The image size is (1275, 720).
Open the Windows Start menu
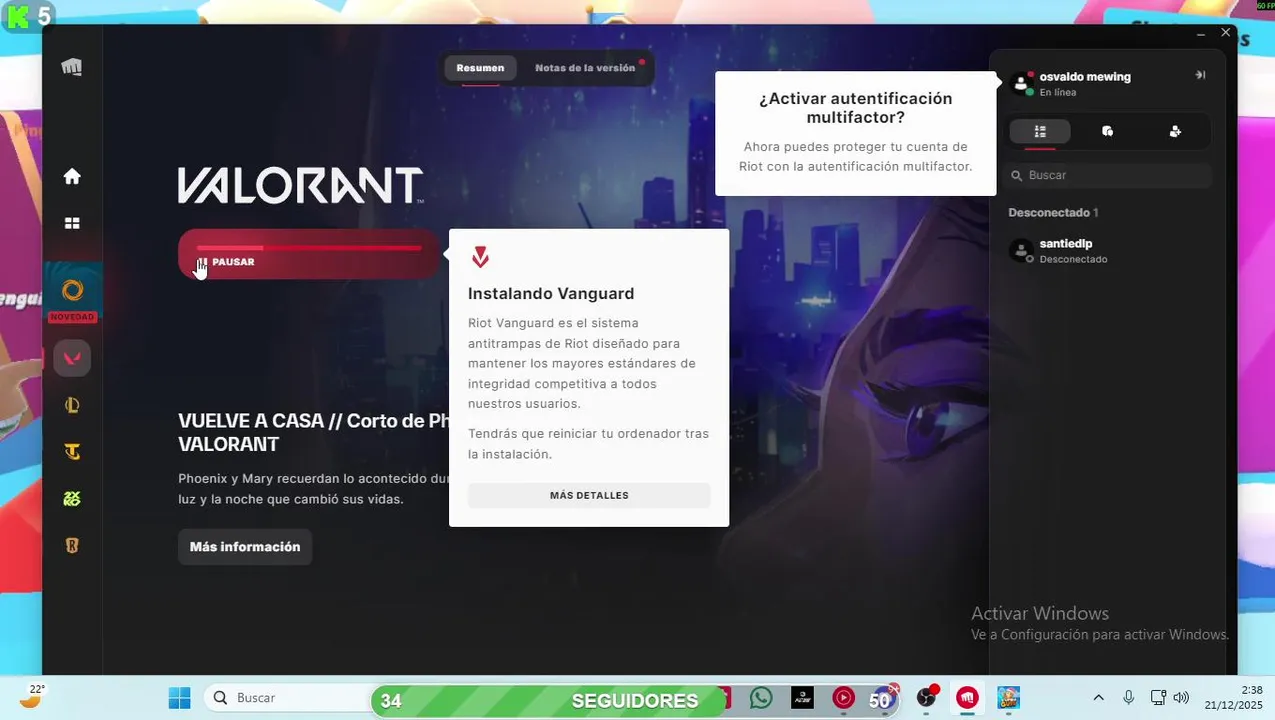click(179, 698)
